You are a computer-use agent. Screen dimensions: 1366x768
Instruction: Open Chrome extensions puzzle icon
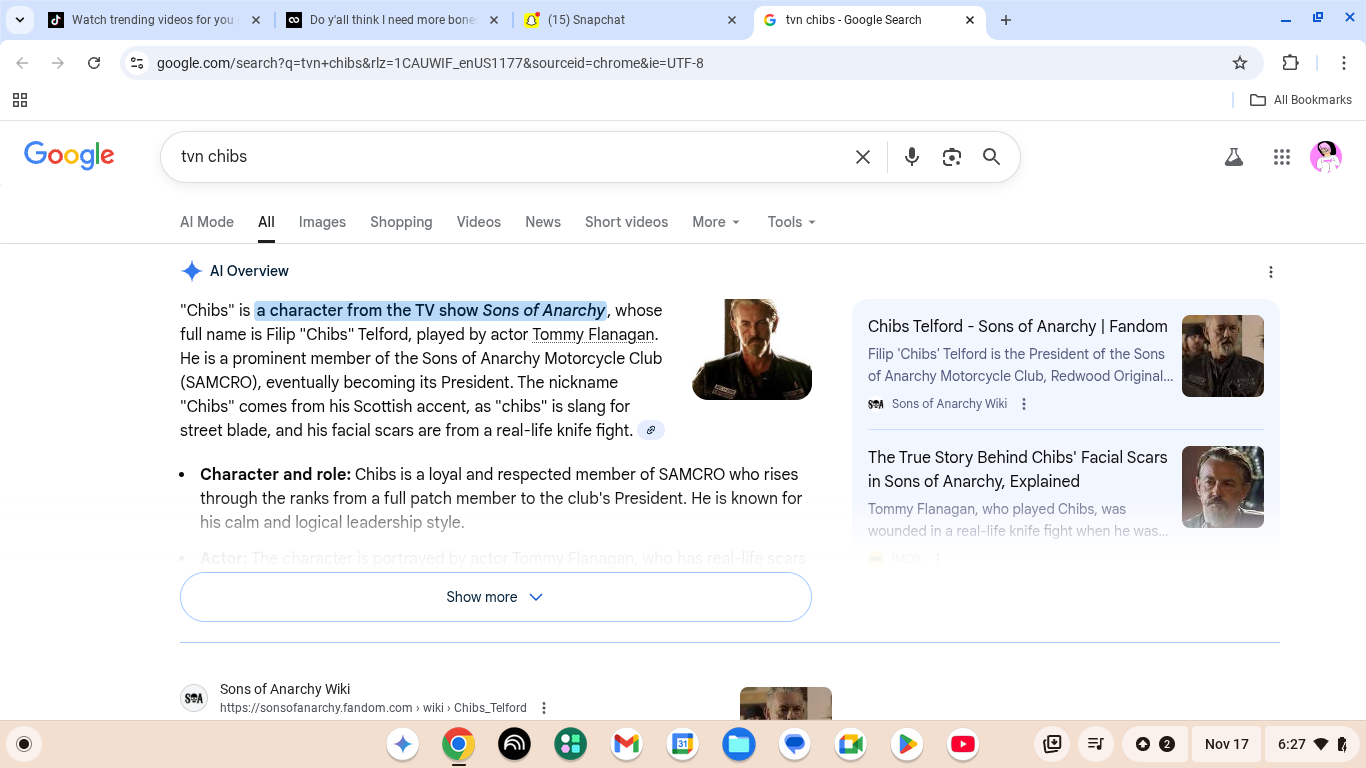tap(1290, 63)
